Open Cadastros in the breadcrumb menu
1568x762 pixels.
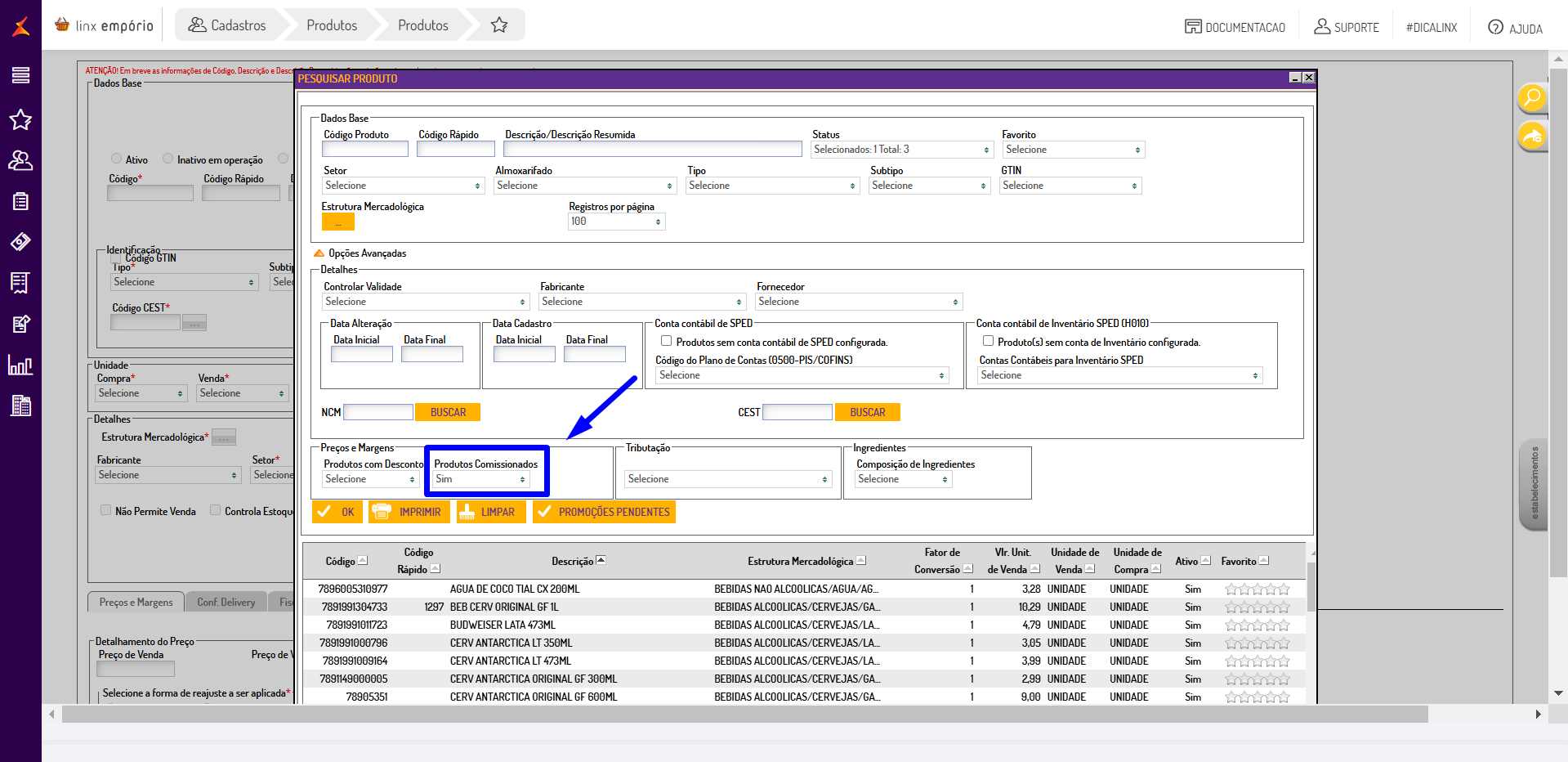click(x=227, y=25)
